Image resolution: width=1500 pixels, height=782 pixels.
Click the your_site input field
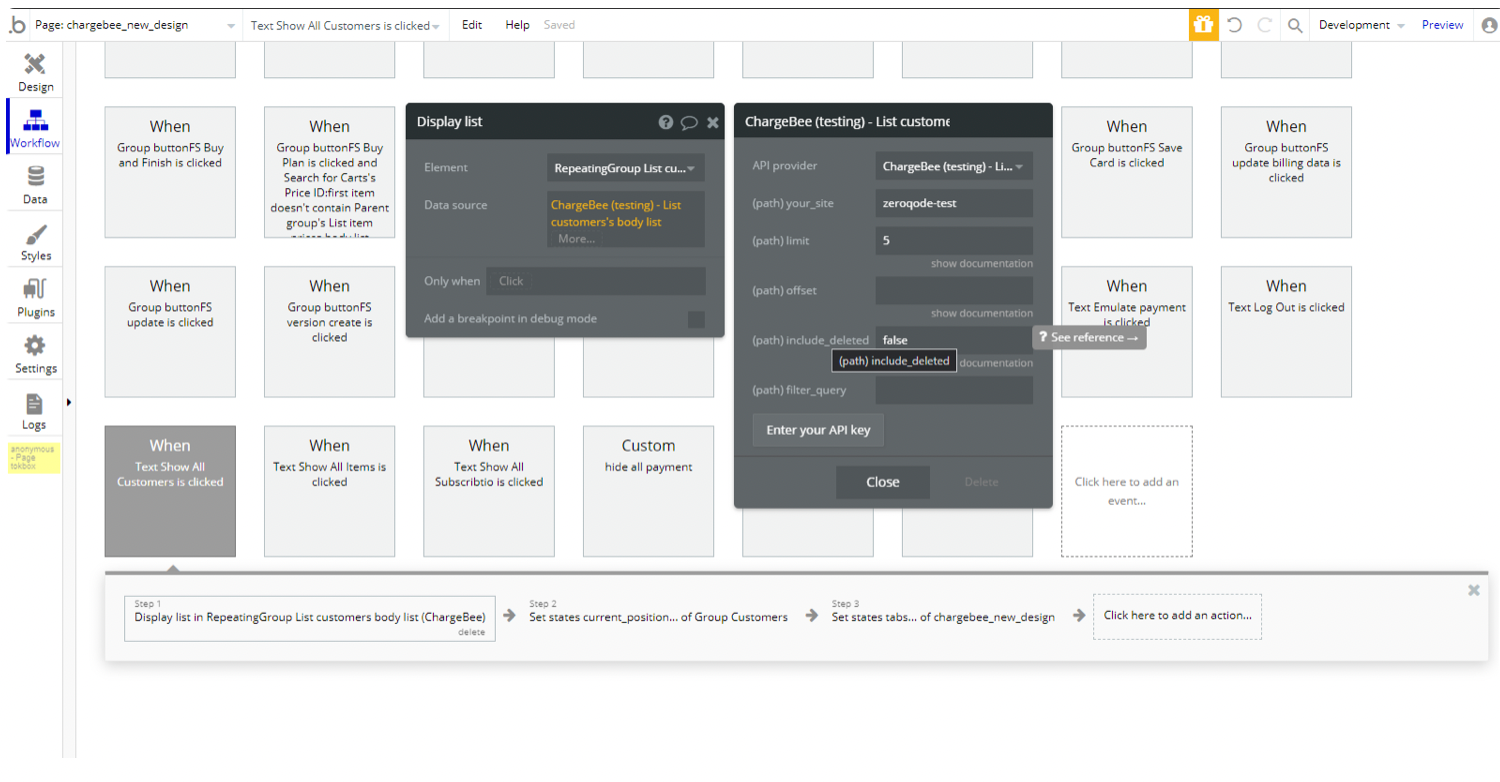[954, 203]
